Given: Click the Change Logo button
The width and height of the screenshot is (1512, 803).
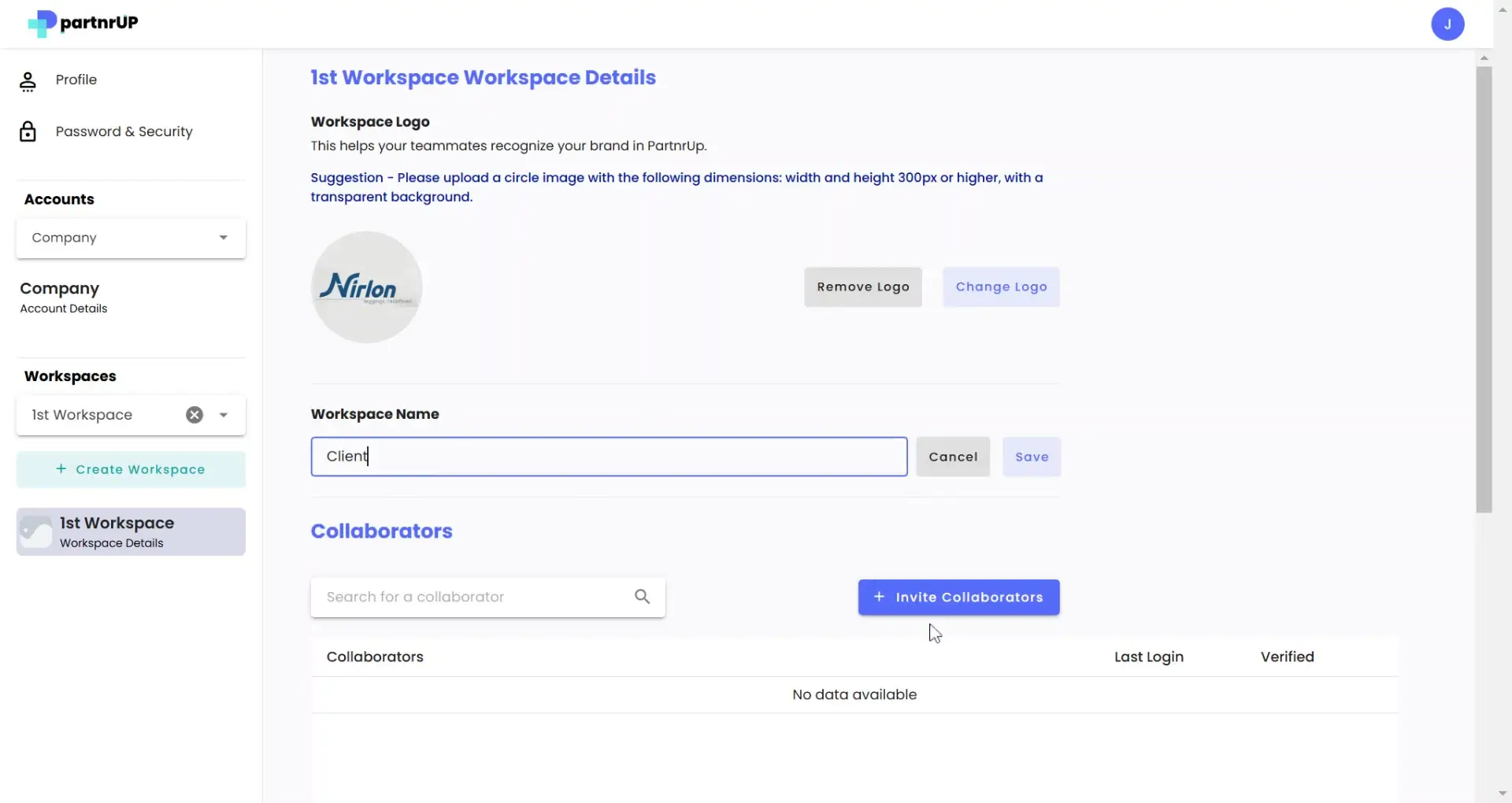Looking at the screenshot, I should tap(1000, 287).
